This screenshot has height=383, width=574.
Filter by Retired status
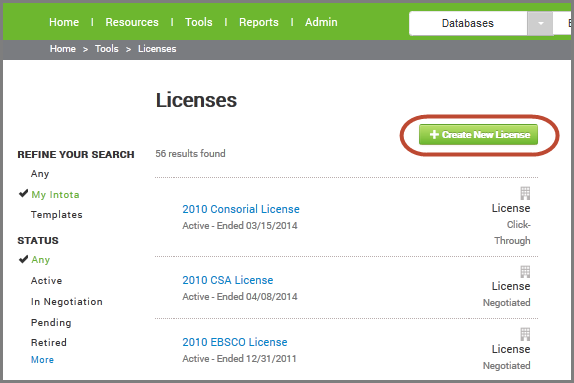click(49, 343)
